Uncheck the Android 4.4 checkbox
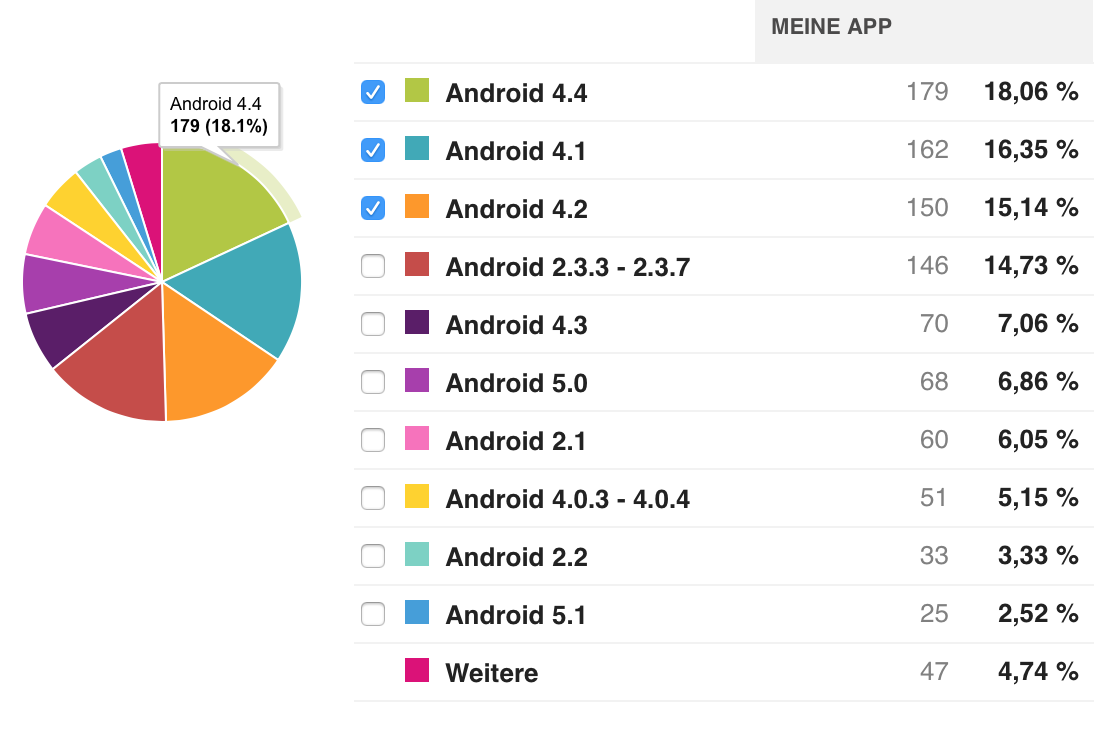Screen dimensions: 1112x730 (x=373, y=92)
